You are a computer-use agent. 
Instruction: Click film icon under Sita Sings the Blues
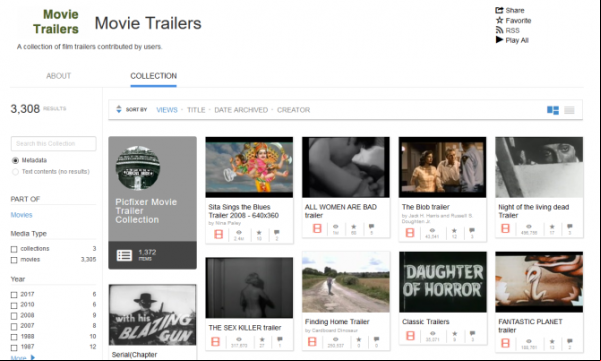click(218, 234)
